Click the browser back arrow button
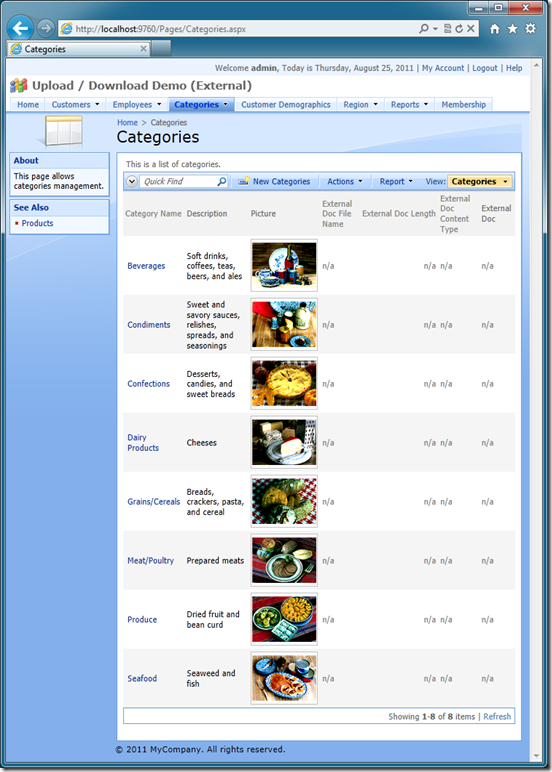This screenshot has height=772, width=552. click(20, 29)
